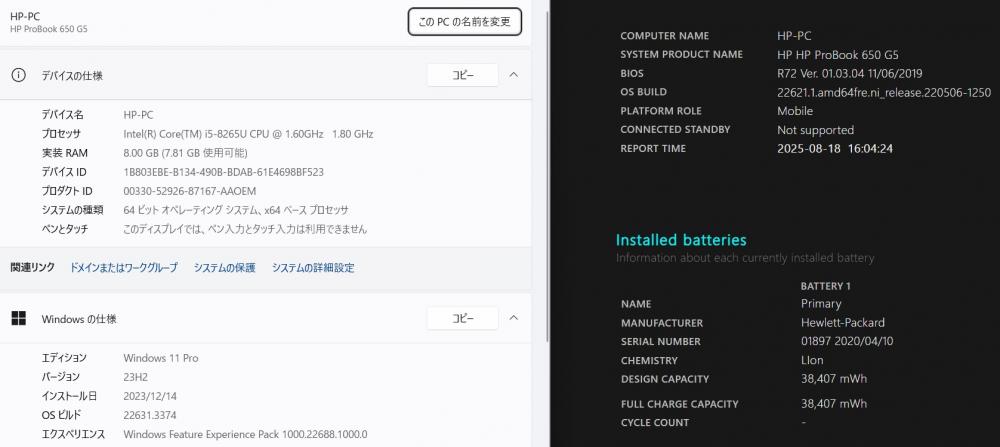The height and width of the screenshot is (447, 1000).
Task: Select the battery report BIOS value R72
Action: point(849,73)
